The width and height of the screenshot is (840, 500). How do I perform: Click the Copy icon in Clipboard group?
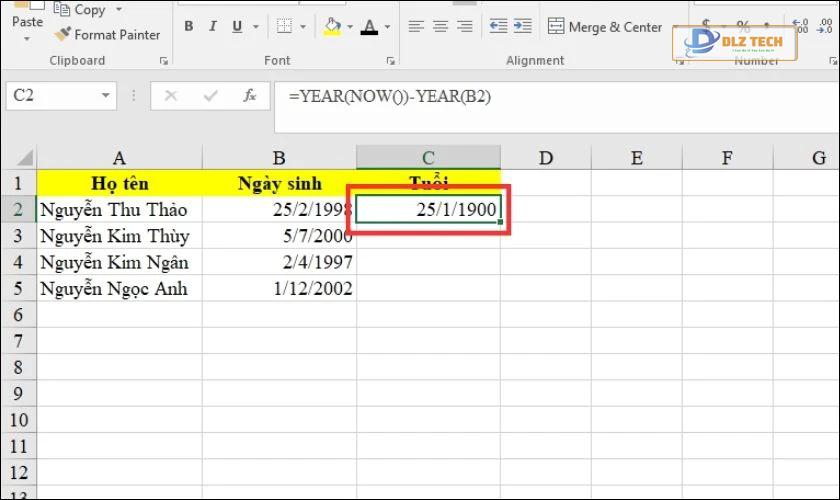(62, 9)
